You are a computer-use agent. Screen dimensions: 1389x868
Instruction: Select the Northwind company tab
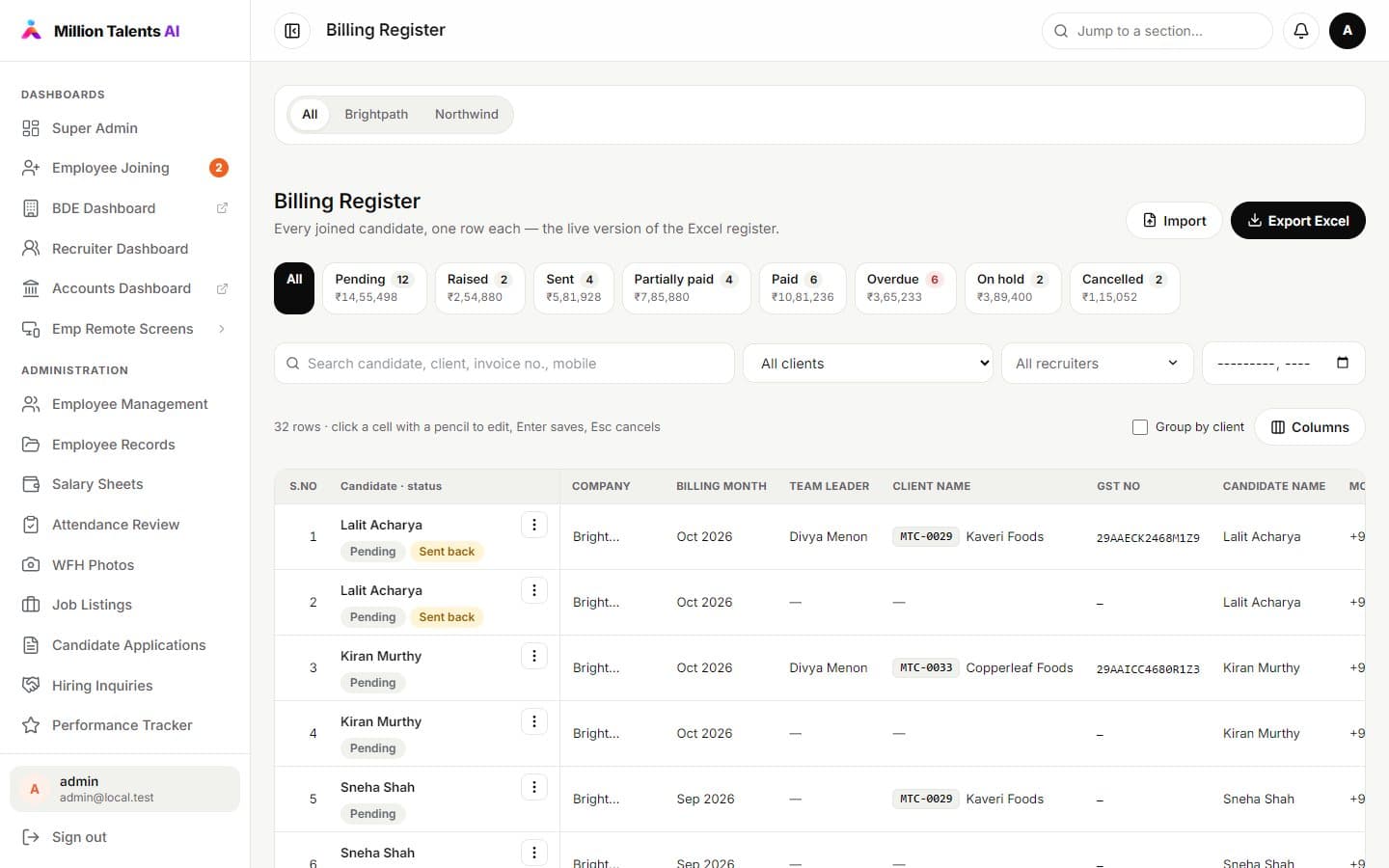[467, 114]
